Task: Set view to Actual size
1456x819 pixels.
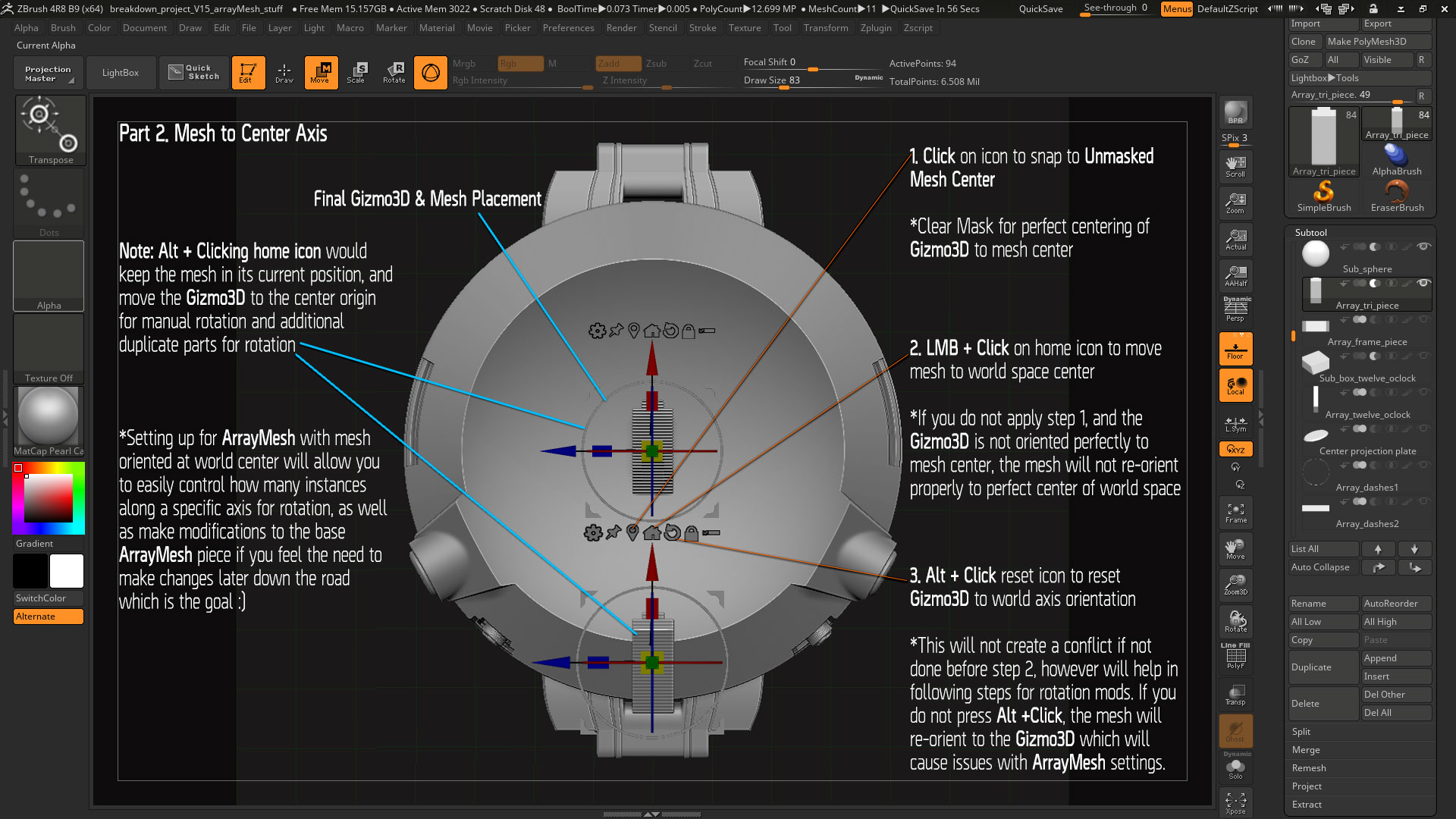Action: point(1235,240)
